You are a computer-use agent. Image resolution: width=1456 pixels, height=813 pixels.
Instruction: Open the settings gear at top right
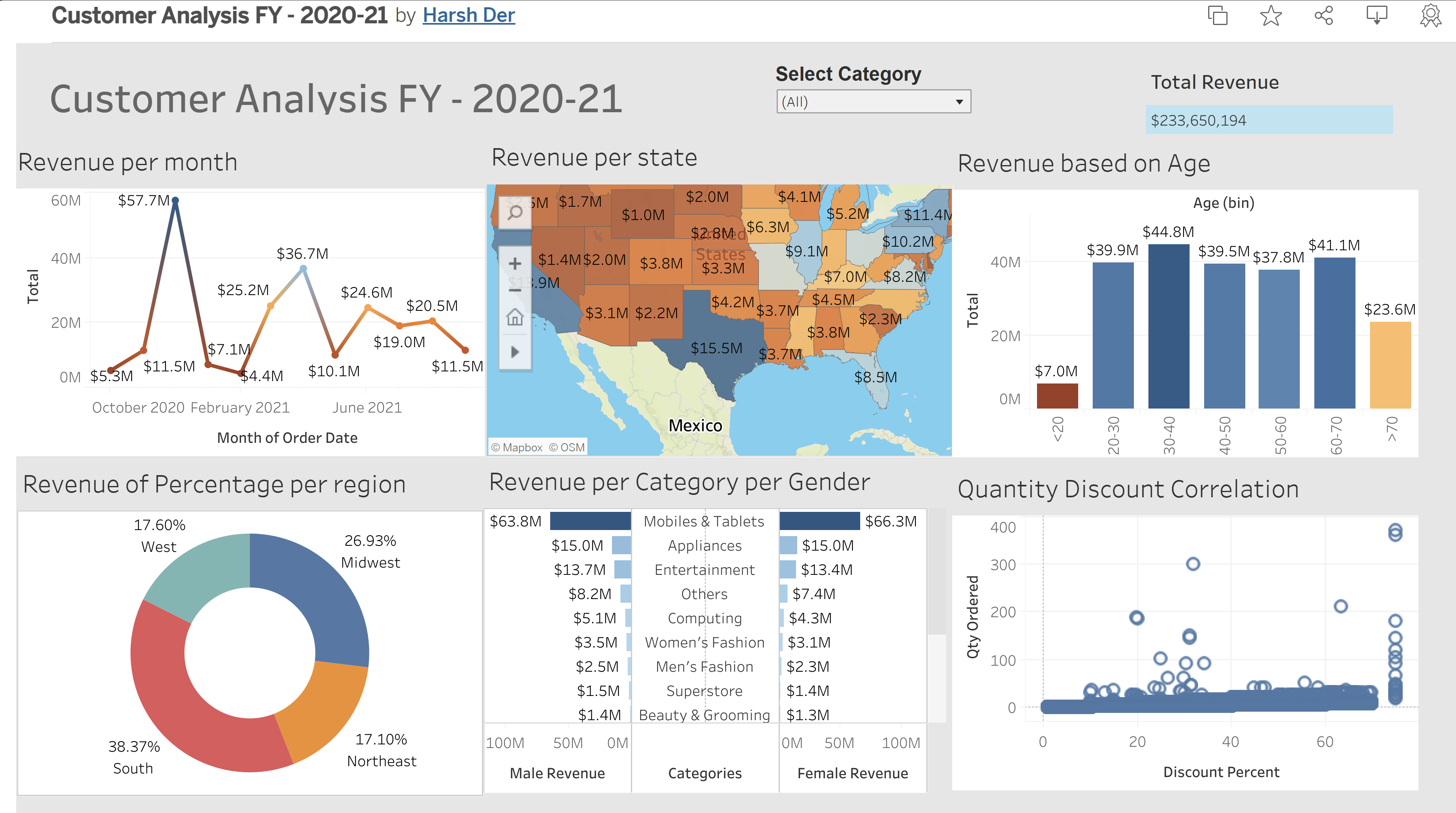pos(1428,17)
